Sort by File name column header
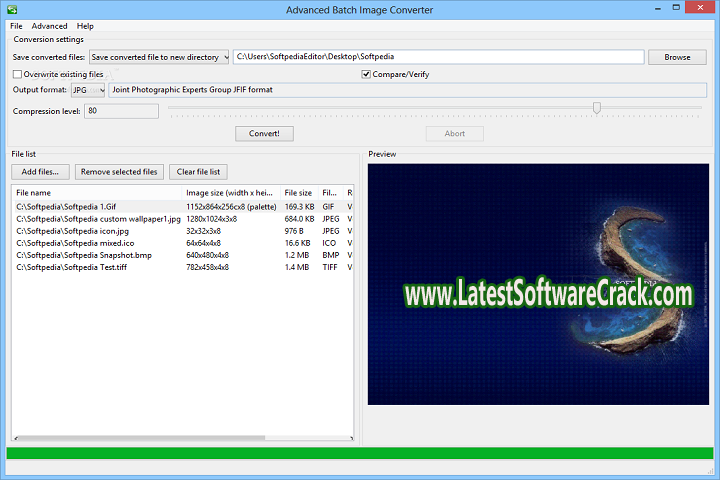Viewport: 720px width, 480px height. point(97,193)
